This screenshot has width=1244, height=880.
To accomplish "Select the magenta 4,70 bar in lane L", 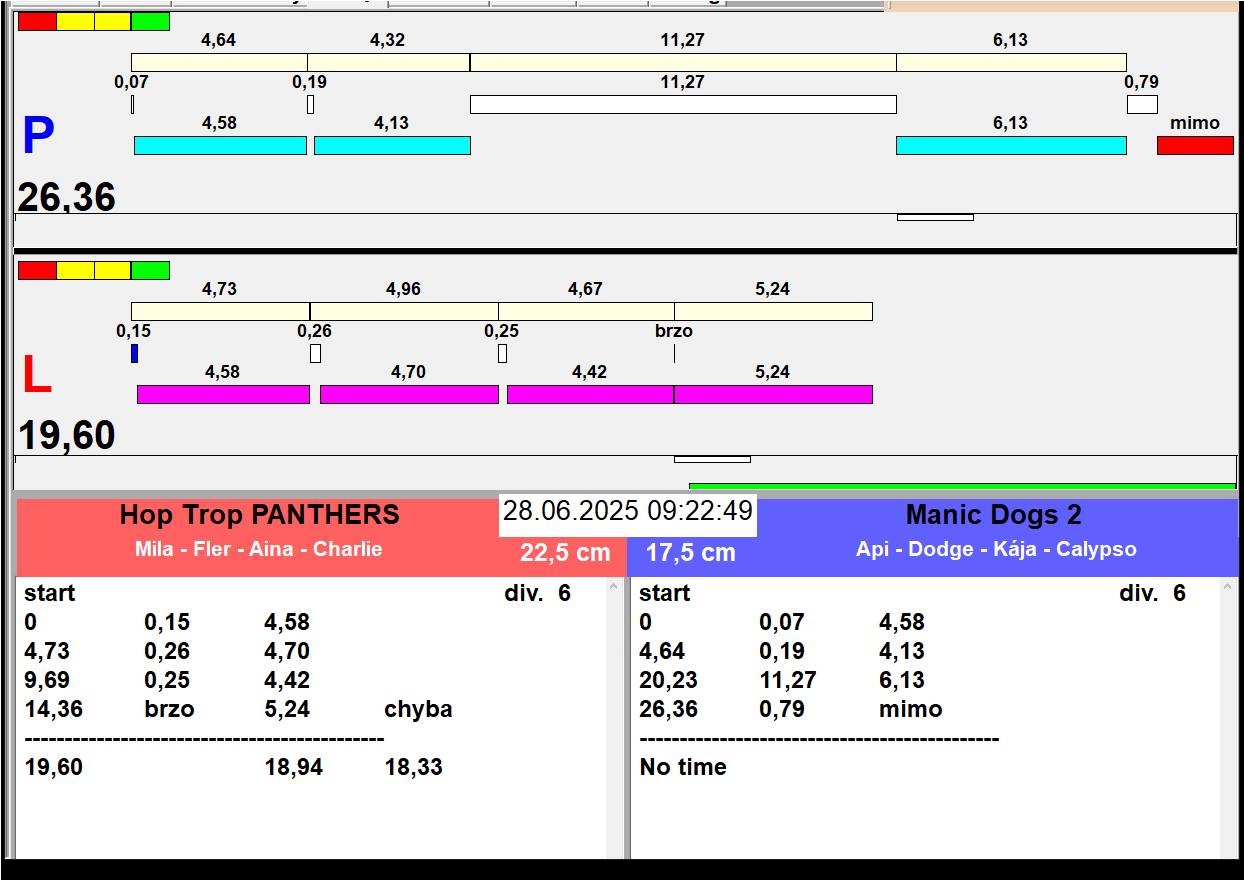I will pyautogui.click(x=409, y=394).
